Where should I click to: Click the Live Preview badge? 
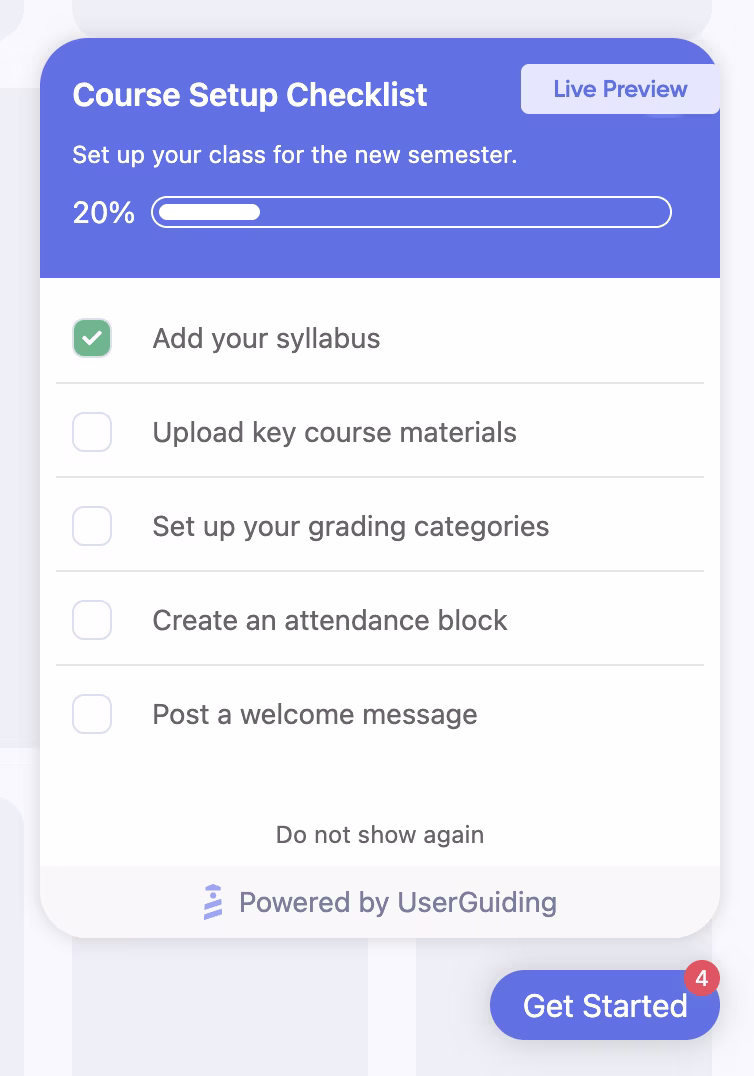click(x=620, y=89)
